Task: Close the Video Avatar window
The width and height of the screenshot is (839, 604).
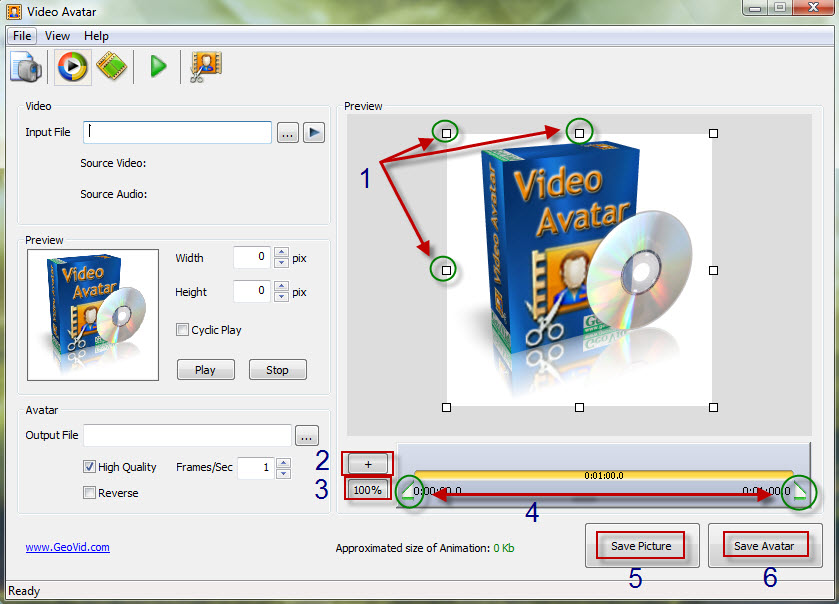Action: click(x=813, y=7)
